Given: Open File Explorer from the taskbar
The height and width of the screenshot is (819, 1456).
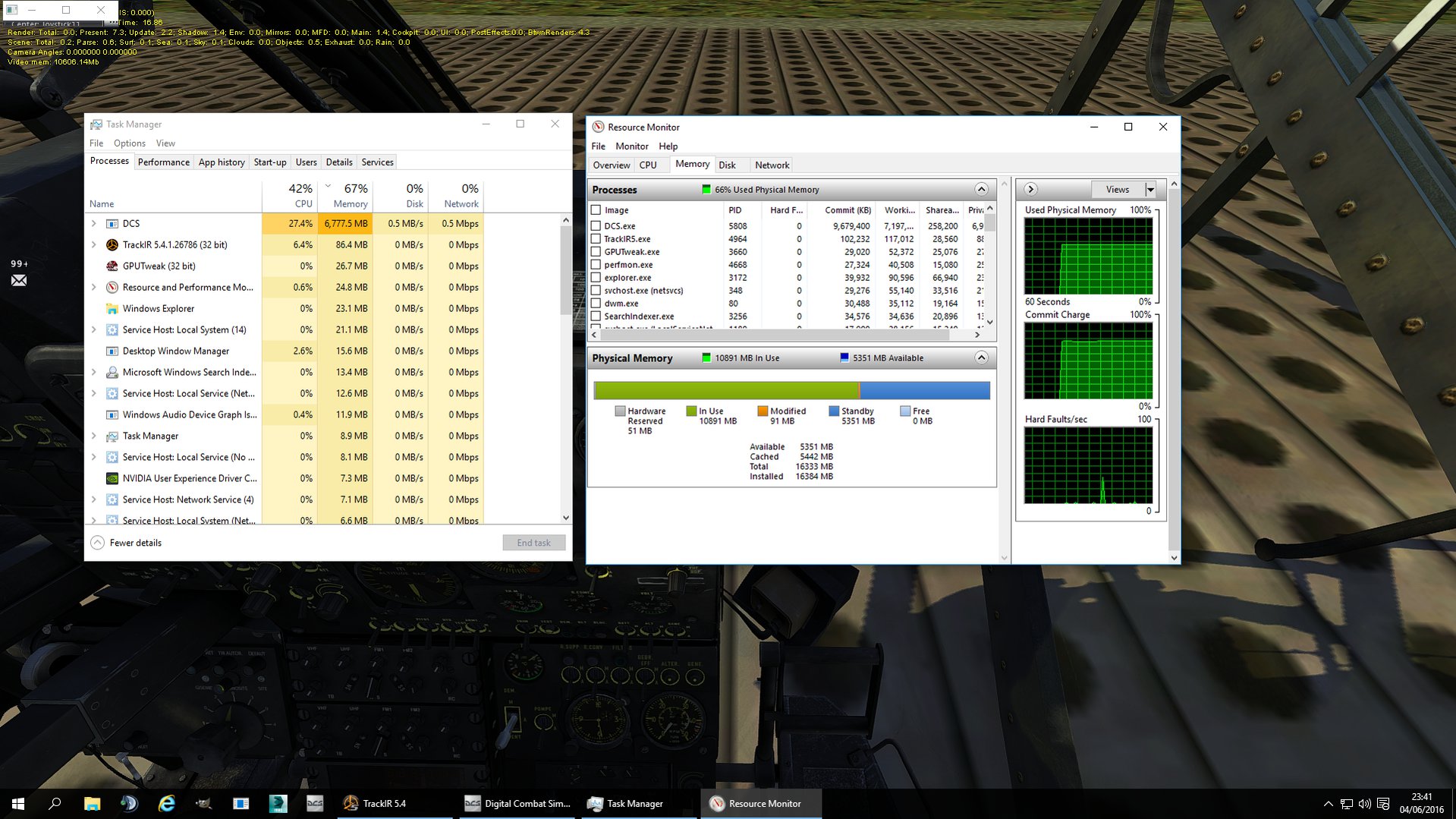Looking at the screenshot, I should (x=92, y=803).
